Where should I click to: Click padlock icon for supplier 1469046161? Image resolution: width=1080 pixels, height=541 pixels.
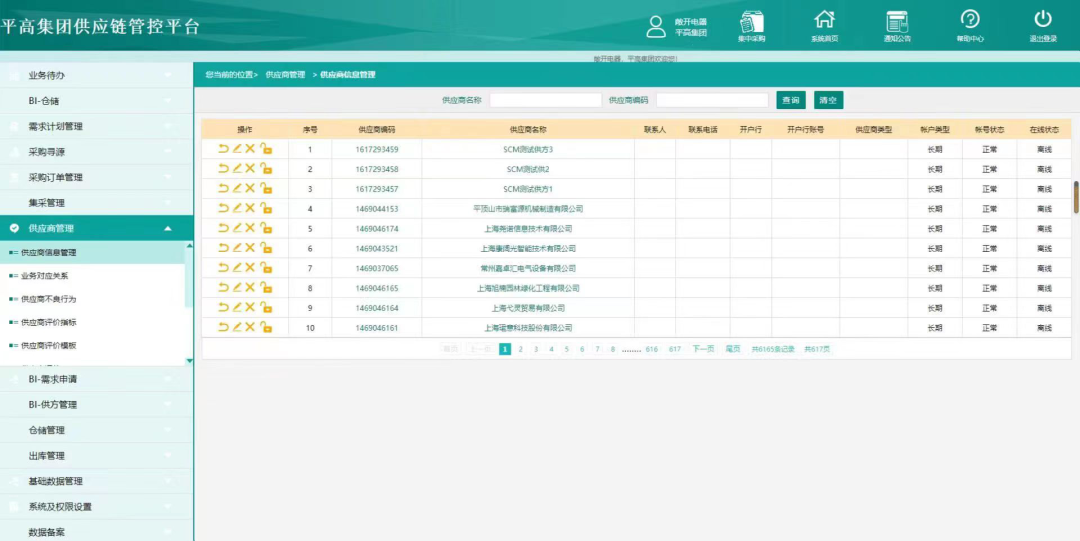coord(266,327)
